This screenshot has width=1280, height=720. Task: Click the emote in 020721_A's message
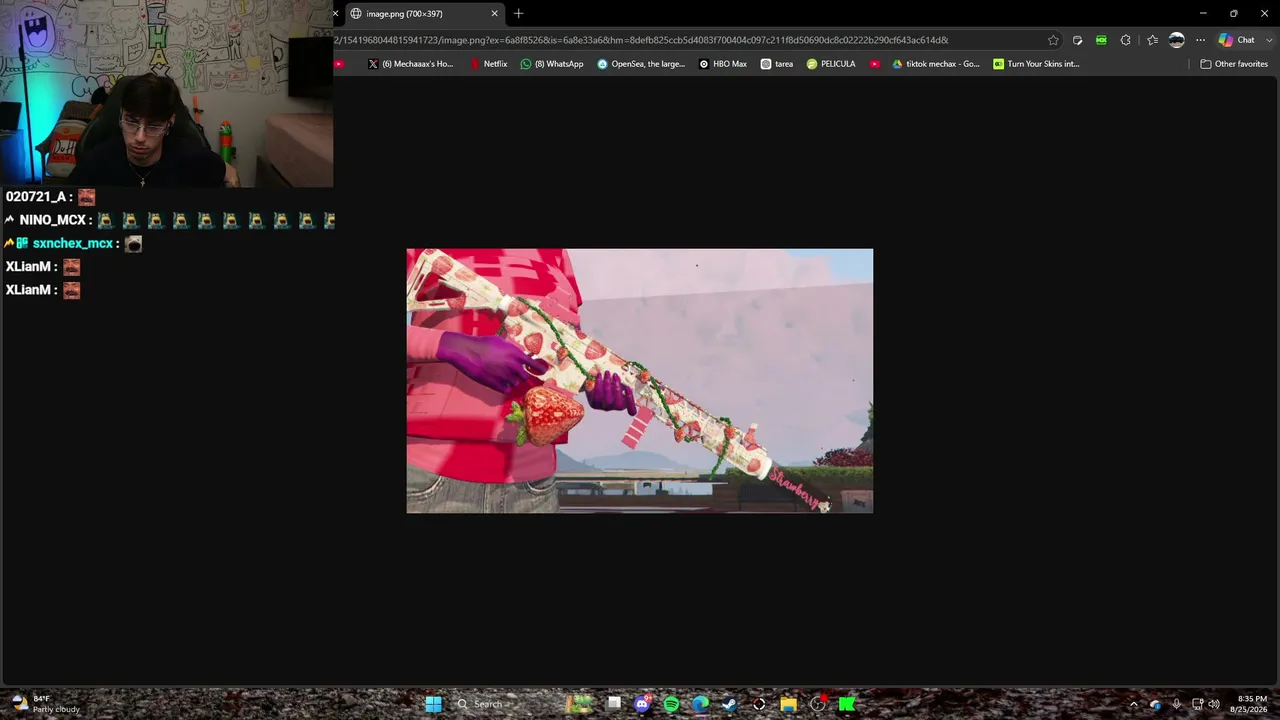tap(87, 197)
